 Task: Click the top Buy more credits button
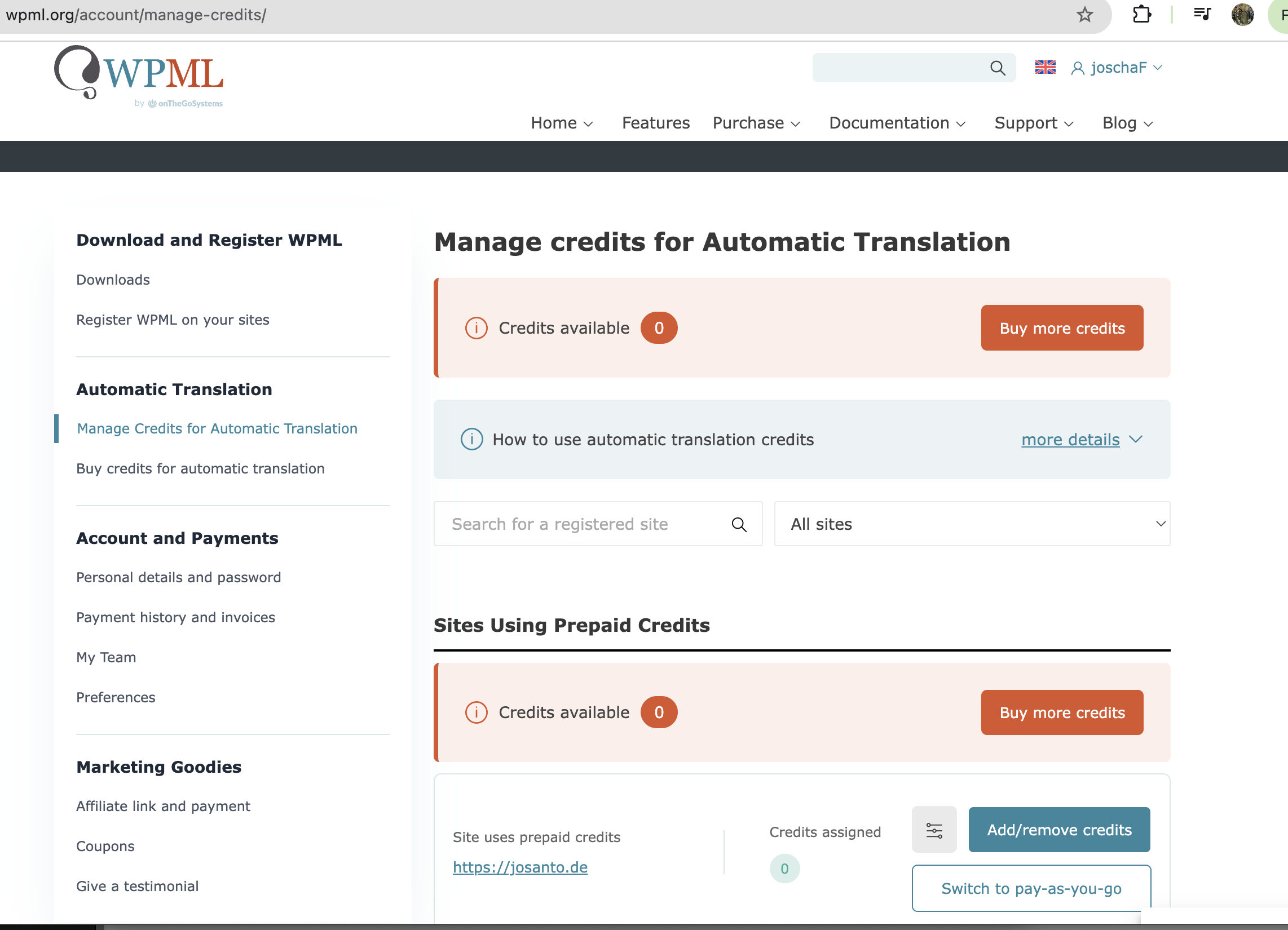1061,328
